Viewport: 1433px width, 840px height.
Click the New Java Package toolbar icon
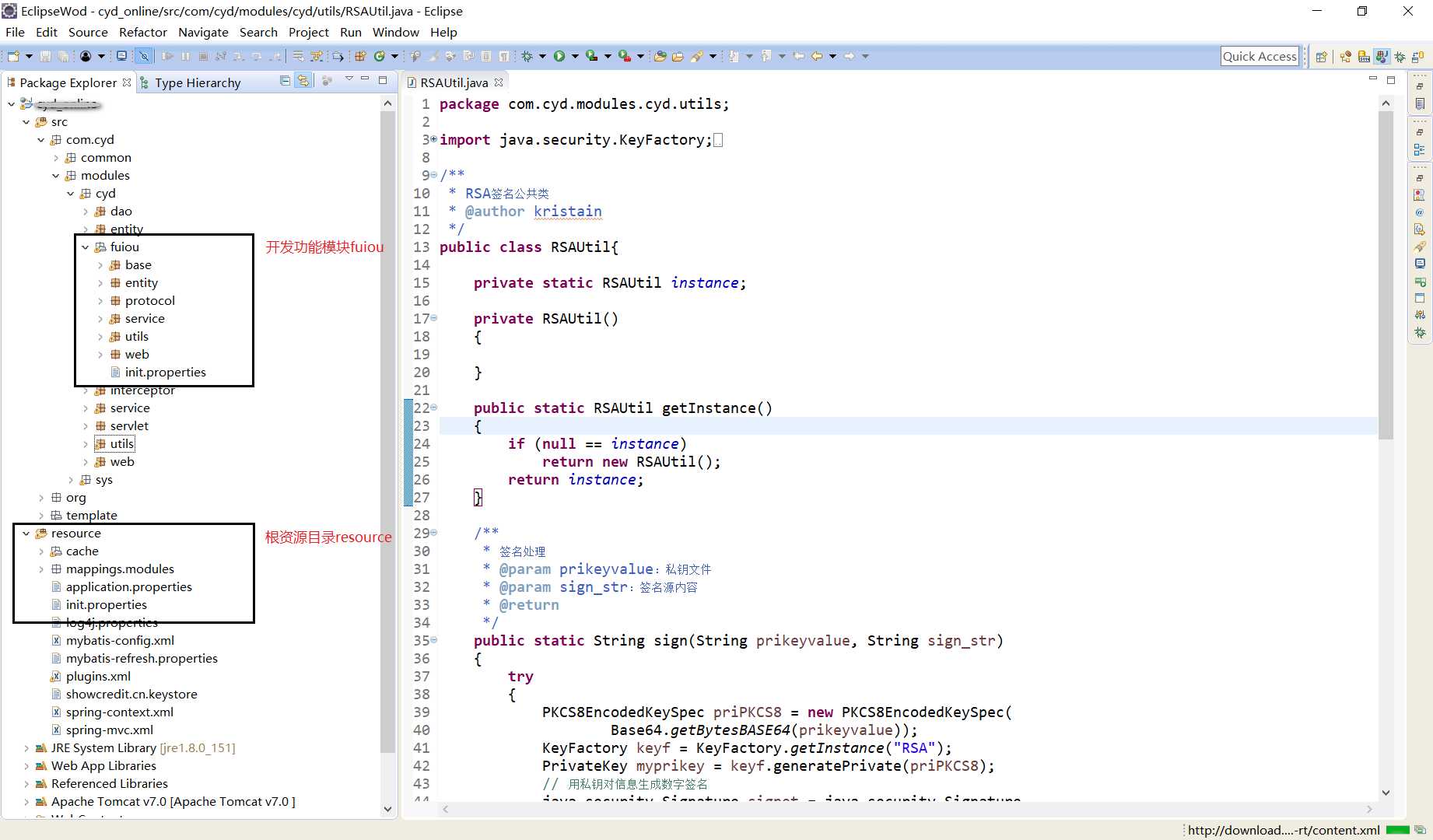point(360,56)
